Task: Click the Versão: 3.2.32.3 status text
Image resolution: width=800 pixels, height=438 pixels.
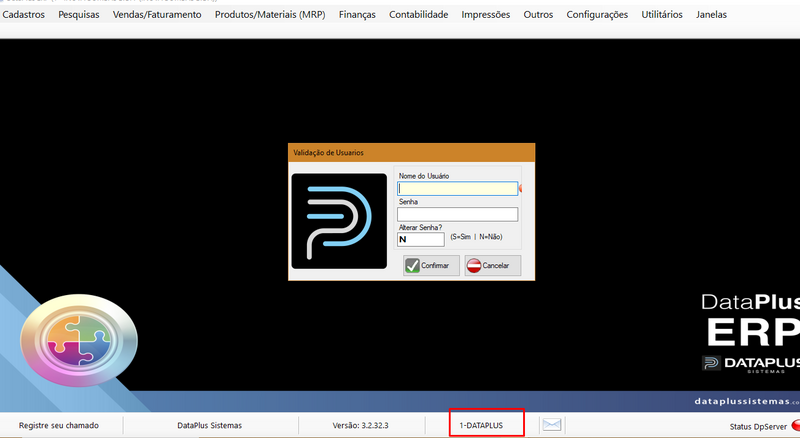Action: (361, 425)
